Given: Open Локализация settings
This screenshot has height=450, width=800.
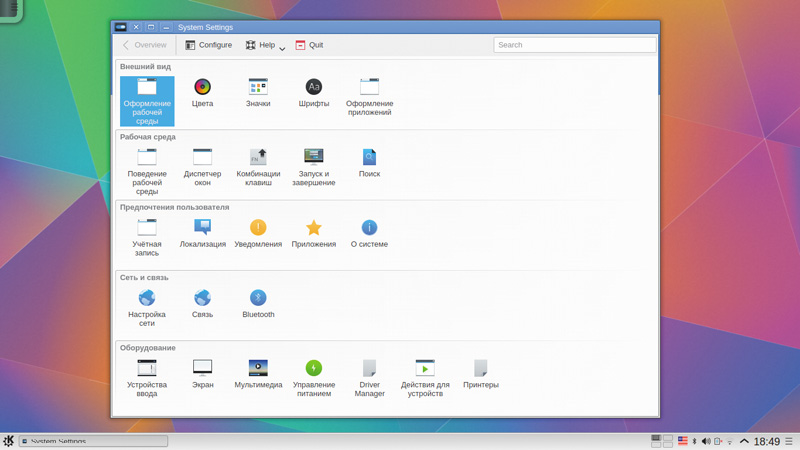Looking at the screenshot, I should [x=203, y=234].
